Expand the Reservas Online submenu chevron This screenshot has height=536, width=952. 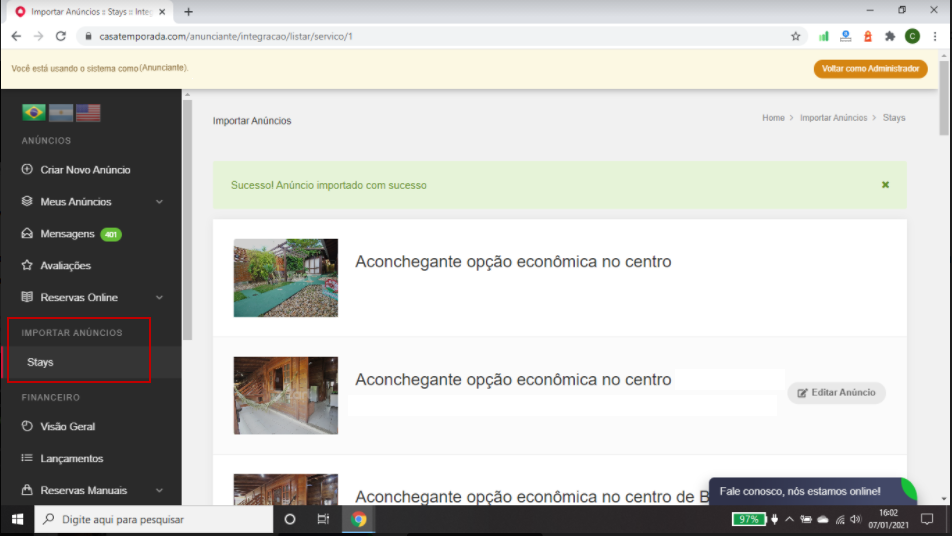point(159,297)
